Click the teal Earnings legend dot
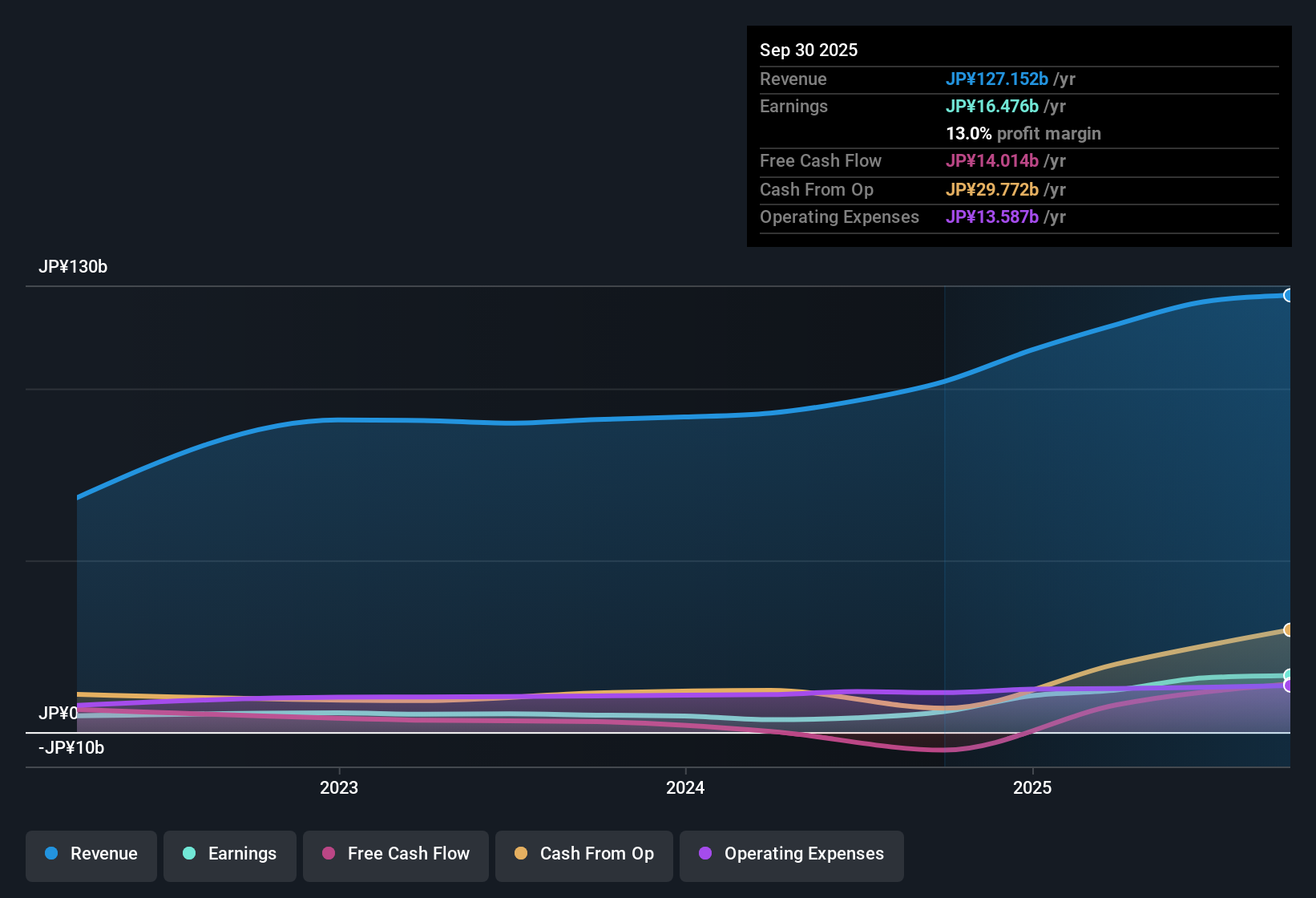 tap(189, 854)
